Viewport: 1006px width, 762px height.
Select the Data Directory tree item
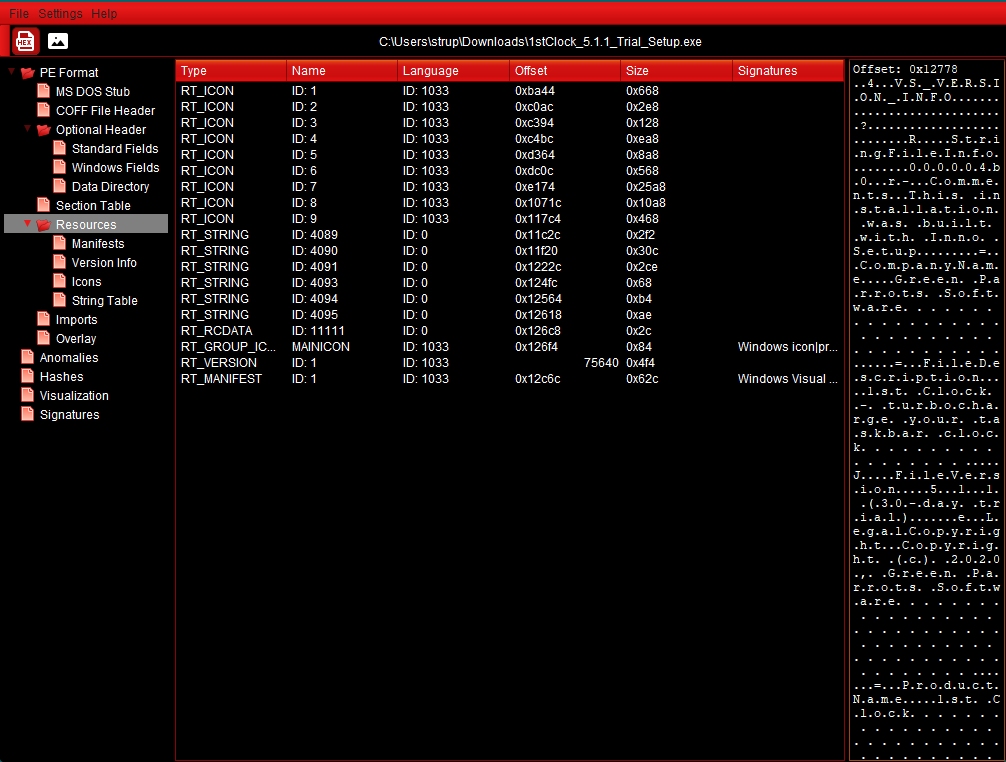pos(110,187)
